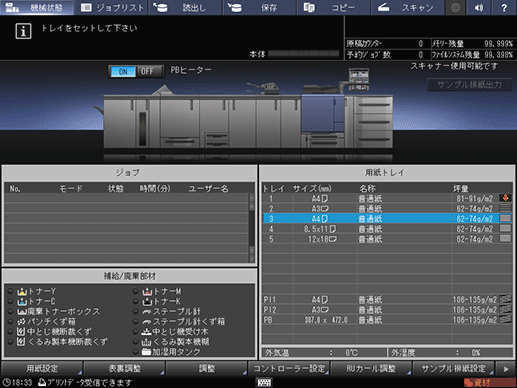Select tray 4 row 8.5x11
Screen dimensions: 517x388
tap(387, 229)
